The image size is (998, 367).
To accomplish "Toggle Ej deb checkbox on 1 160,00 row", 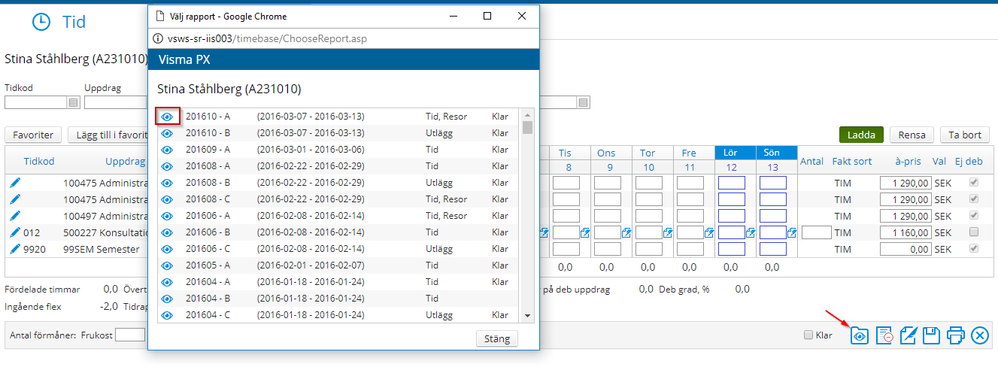I will 973,232.
